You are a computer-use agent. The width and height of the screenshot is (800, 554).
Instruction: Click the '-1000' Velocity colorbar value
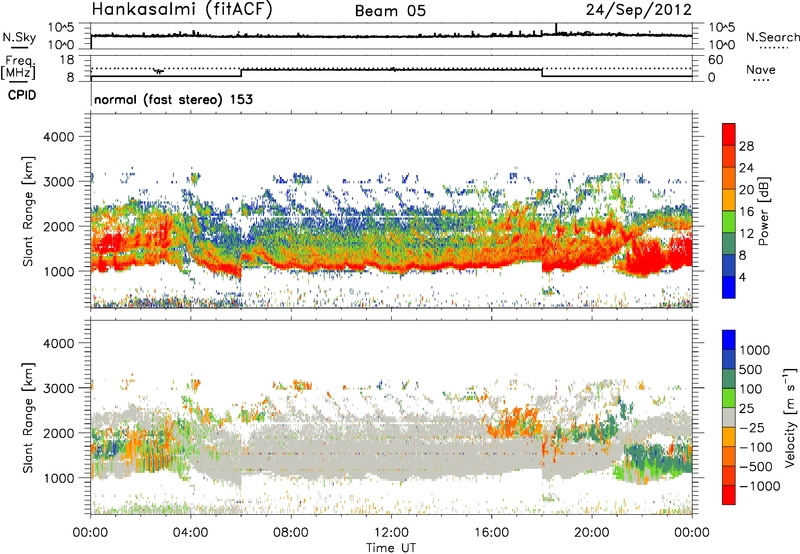(760, 486)
